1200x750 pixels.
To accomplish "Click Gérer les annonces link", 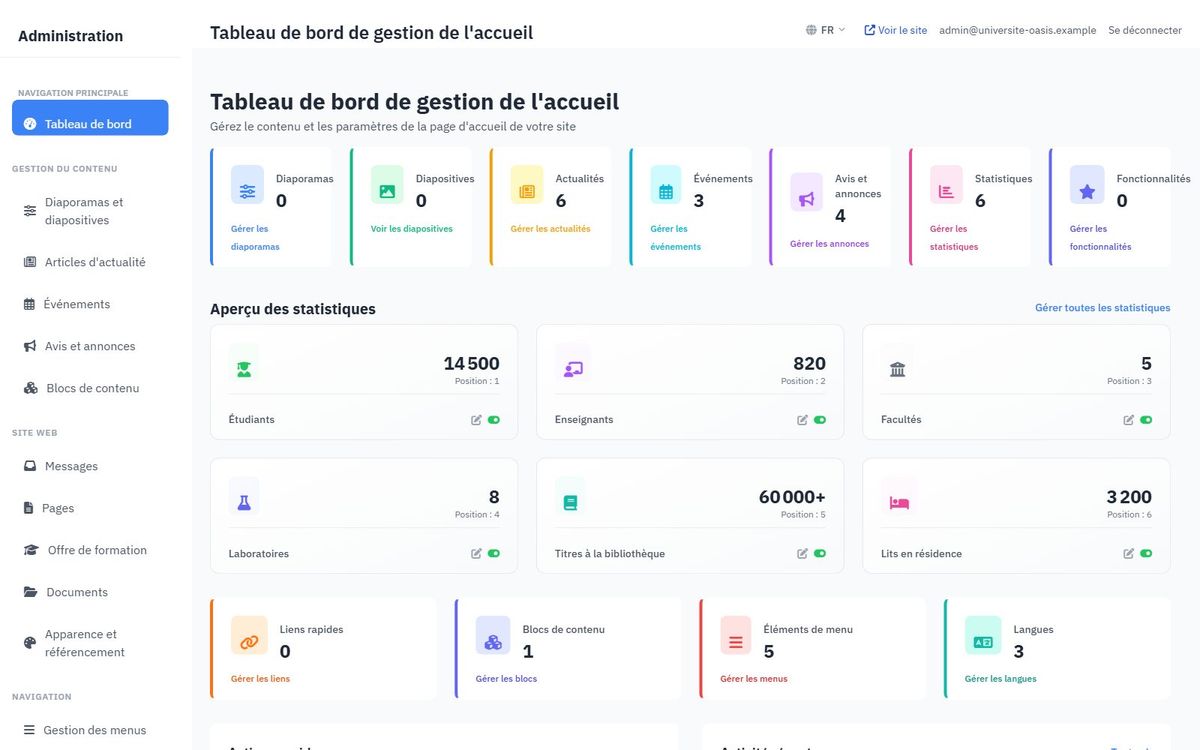I will click(830, 243).
